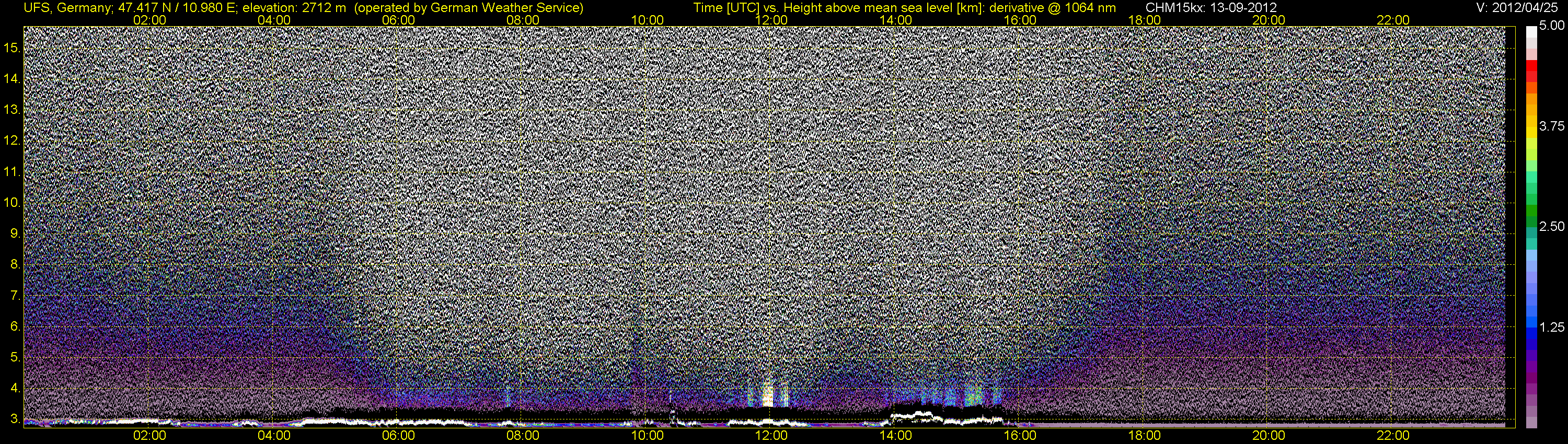Click the '10.' height axis label
The height and width of the screenshot is (444, 1568).
click(x=12, y=203)
